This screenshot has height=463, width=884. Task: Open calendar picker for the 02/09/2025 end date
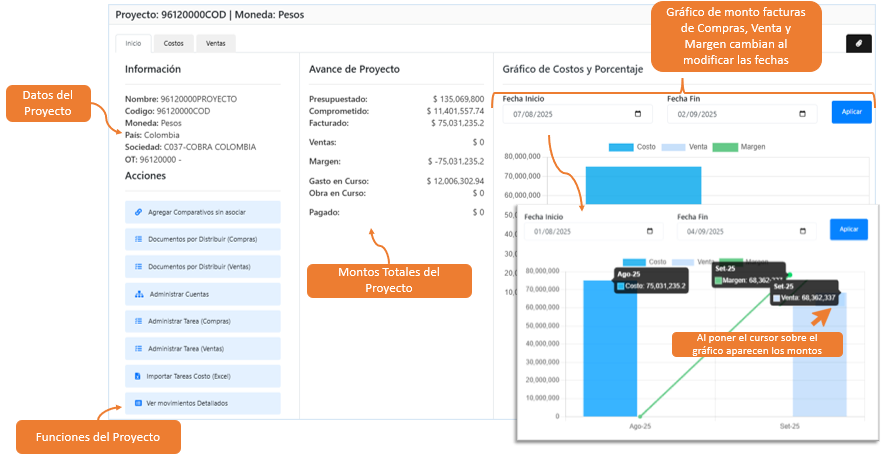pos(803,114)
